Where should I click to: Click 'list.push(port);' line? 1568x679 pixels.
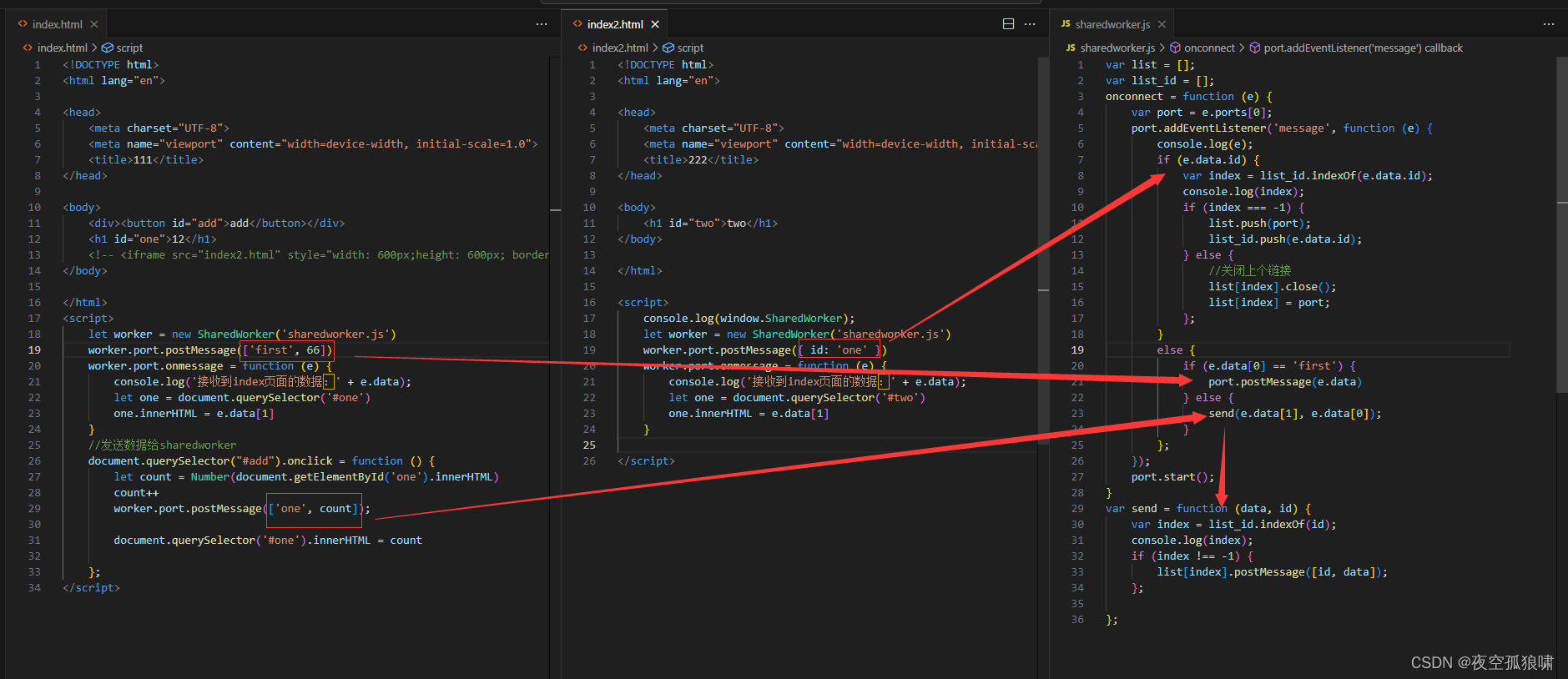1259,223
